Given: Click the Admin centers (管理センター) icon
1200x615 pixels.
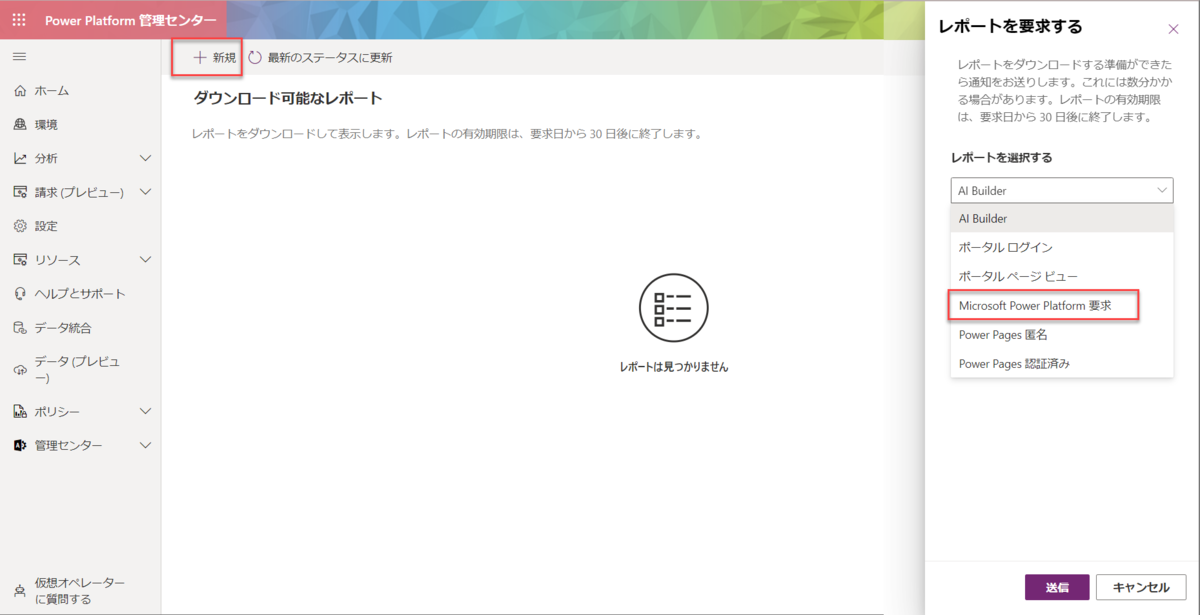Looking at the screenshot, I should (20, 446).
